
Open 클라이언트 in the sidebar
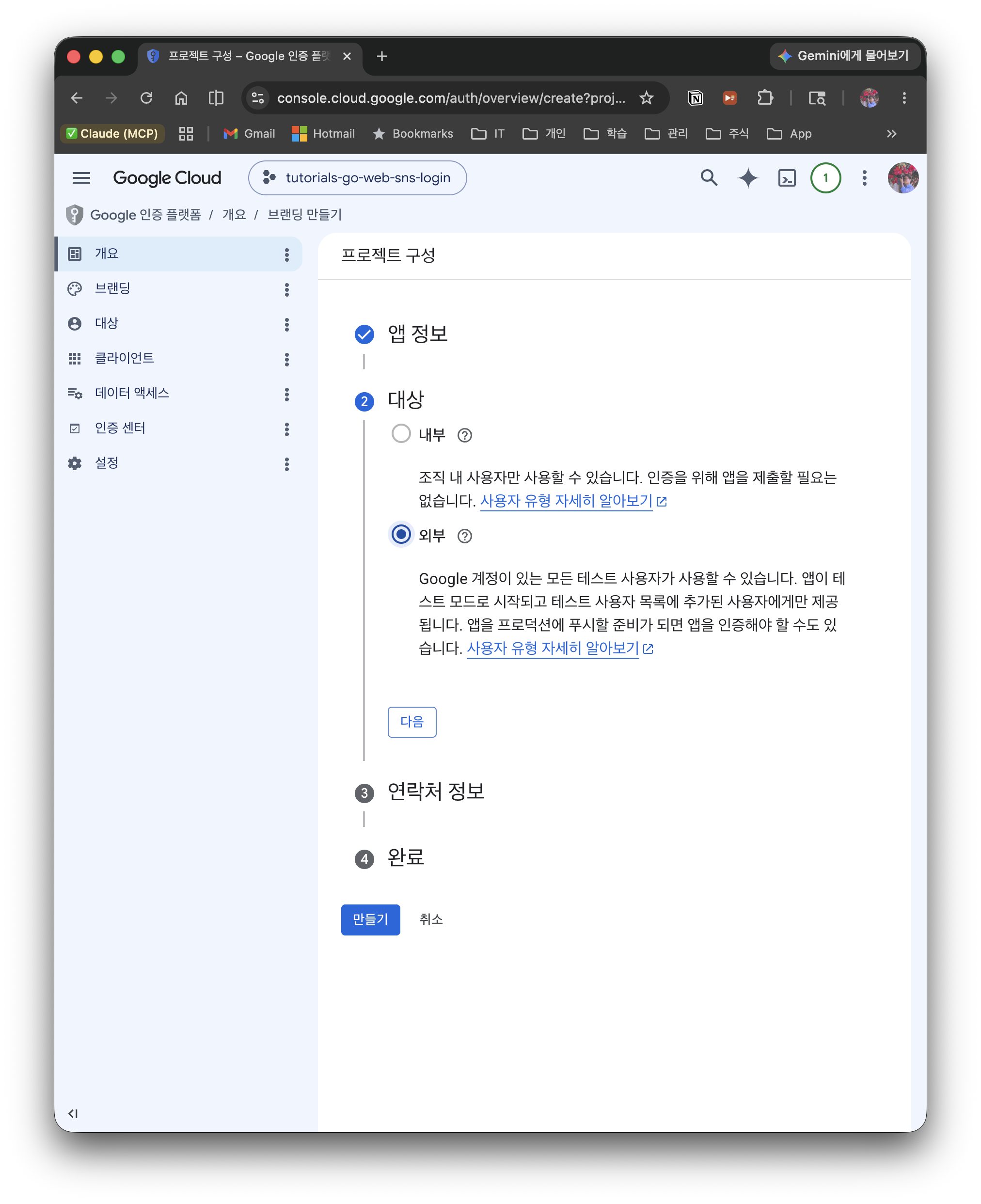point(178,359)
